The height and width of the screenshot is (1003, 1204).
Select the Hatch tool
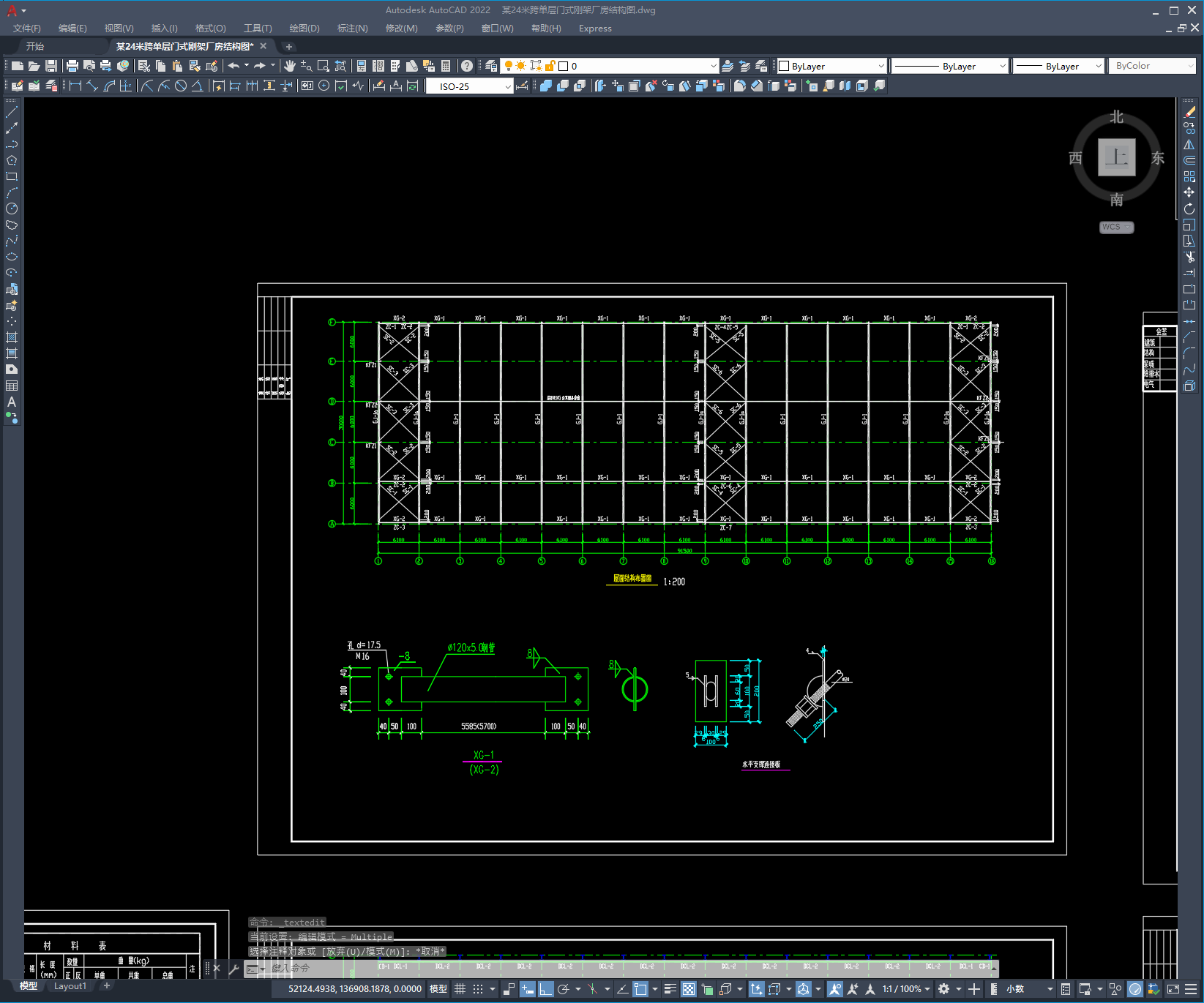12,337
